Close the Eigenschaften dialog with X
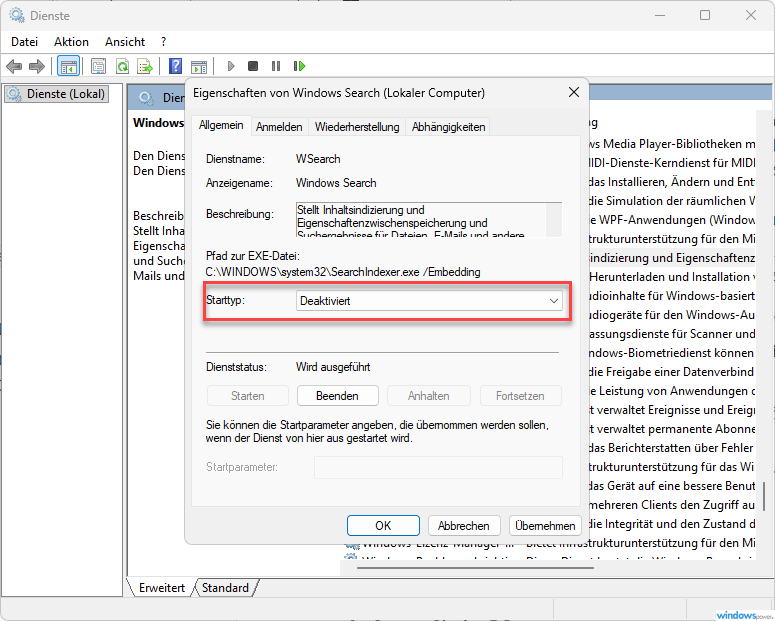775x621 pixels. point(573,92)
